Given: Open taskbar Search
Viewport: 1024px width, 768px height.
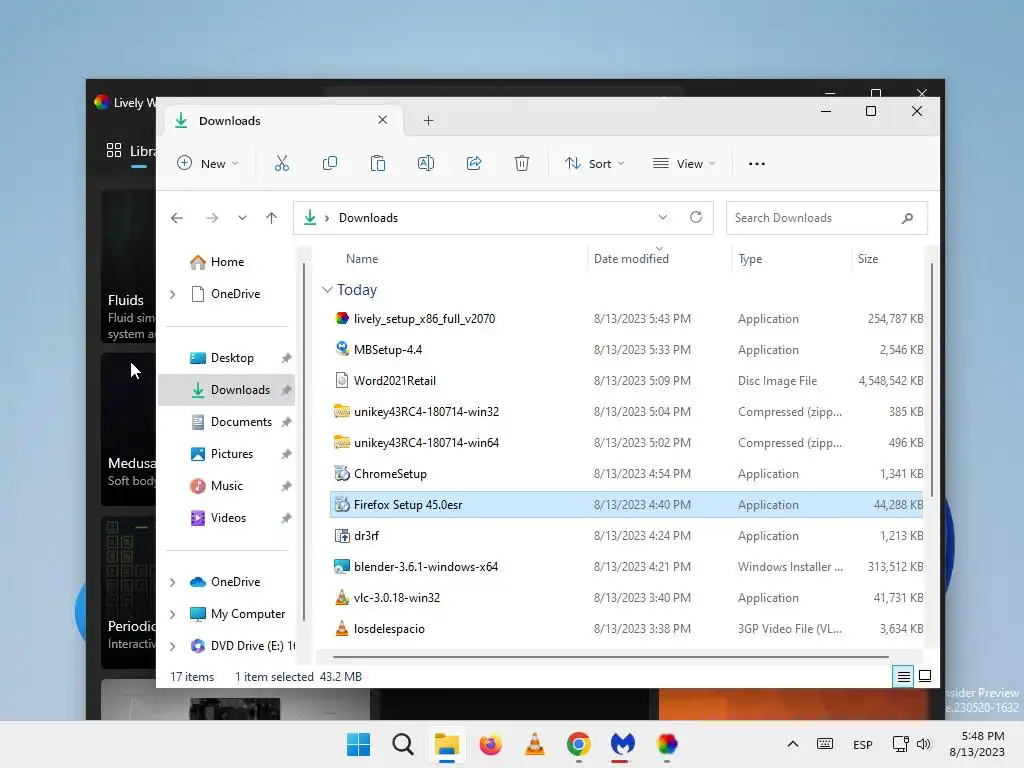Looking at the screenshot, I should point(403,744).
